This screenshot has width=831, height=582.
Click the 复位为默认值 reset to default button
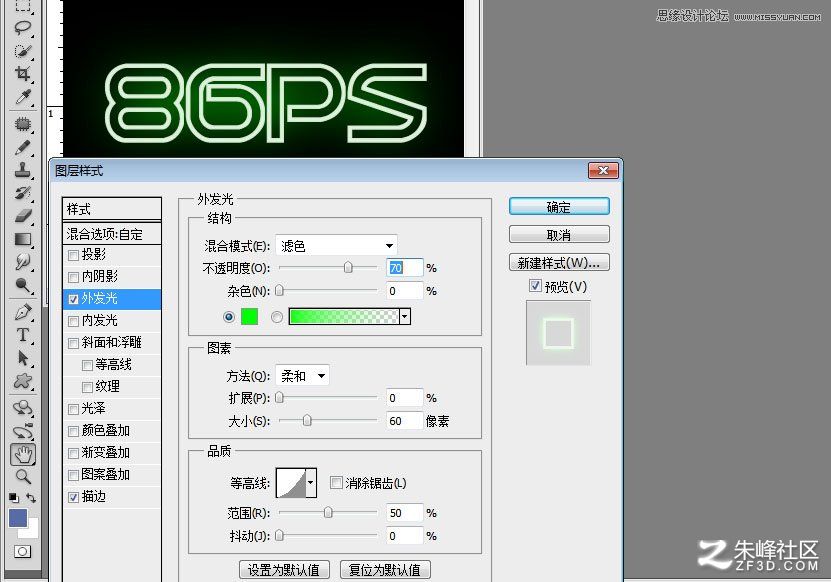(x=385, y=570)
